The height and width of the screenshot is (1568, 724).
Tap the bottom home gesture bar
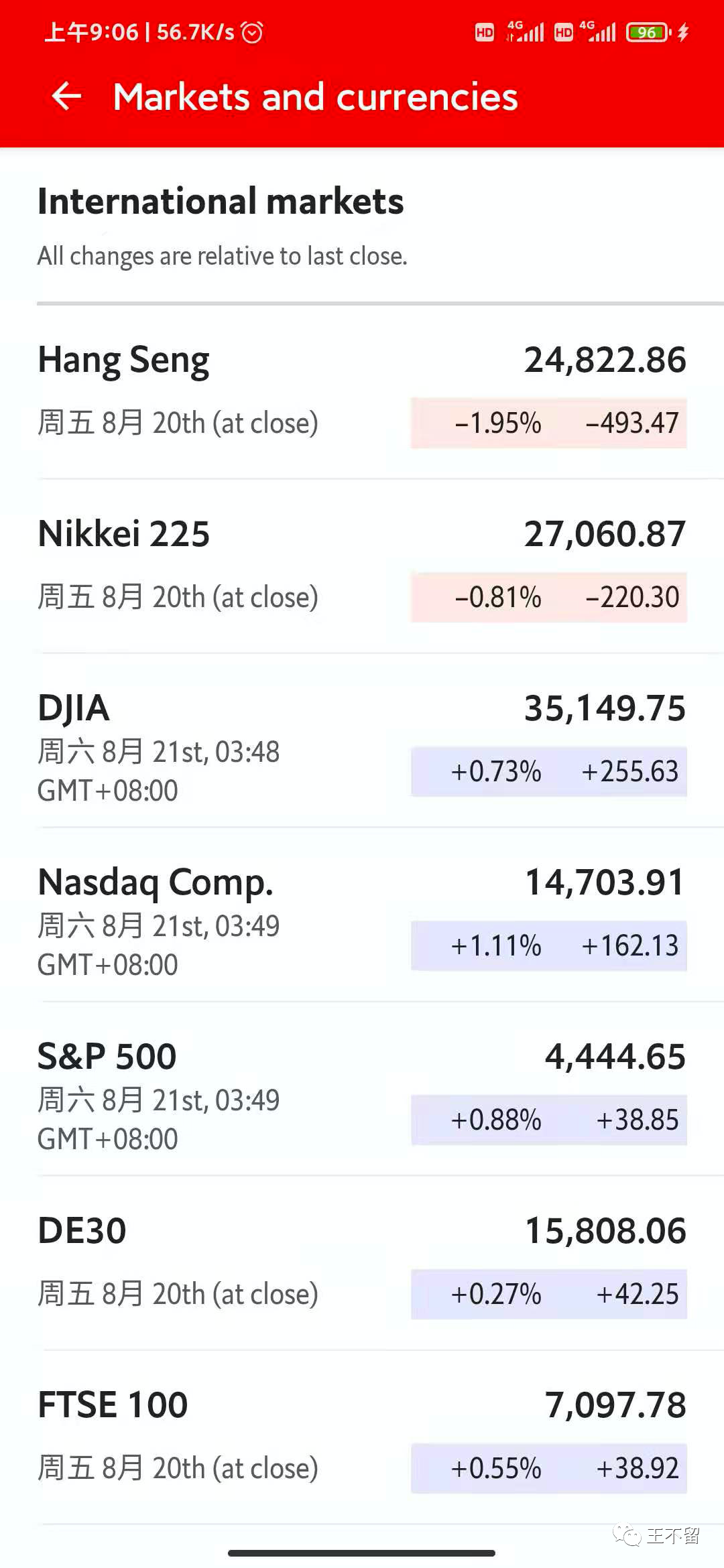pos(361,1553)
